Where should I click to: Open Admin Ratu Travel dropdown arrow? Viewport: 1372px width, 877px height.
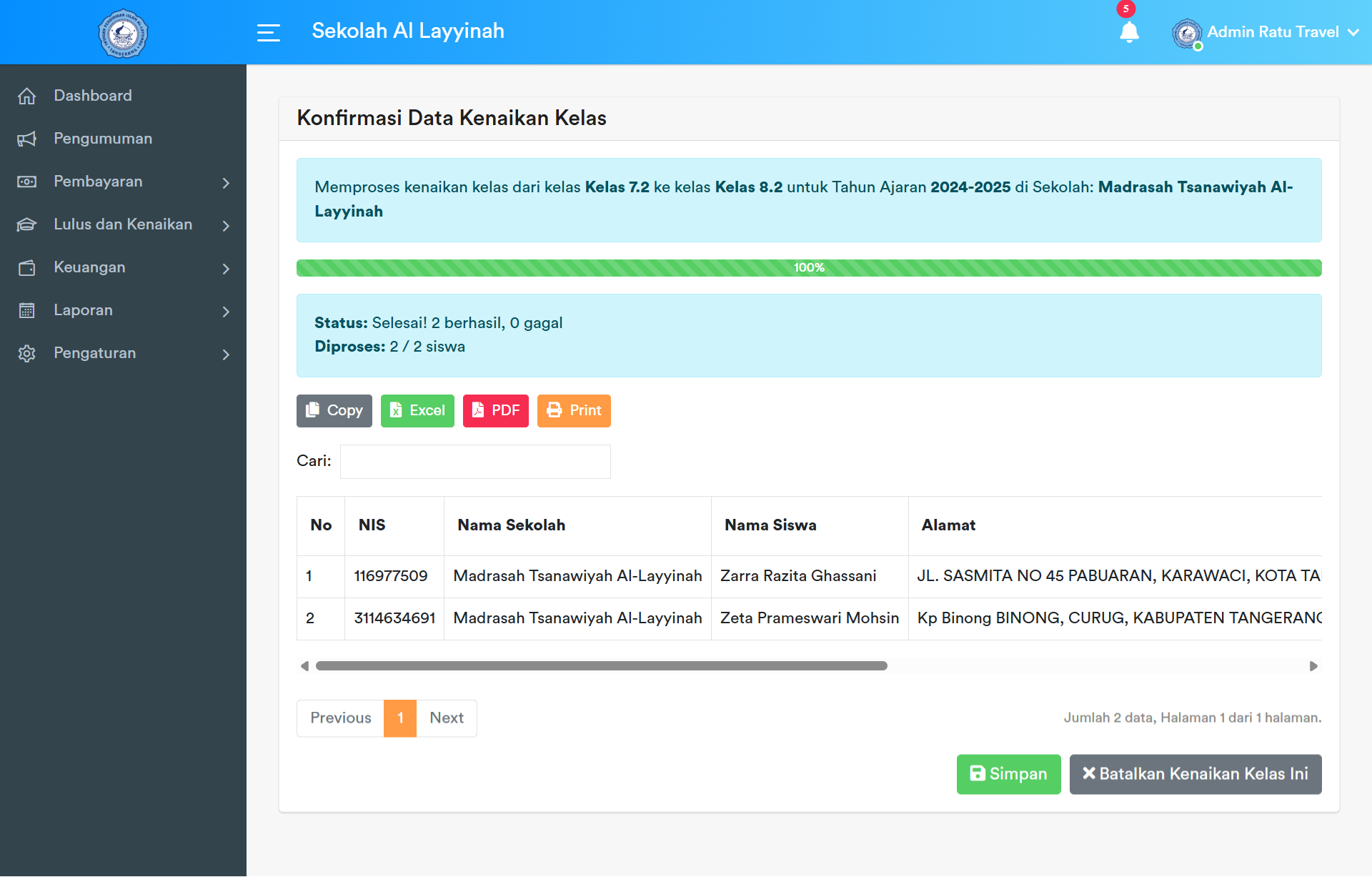[1353, 32]
